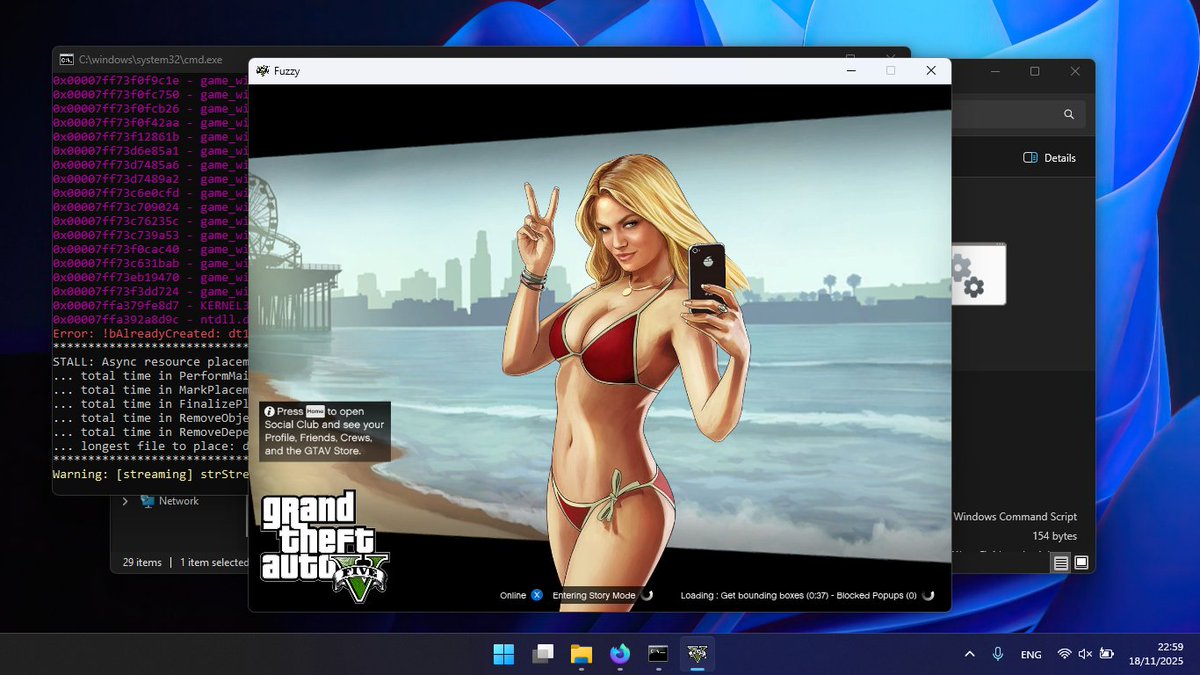Click the 'Entering Story Mode' status text
Image resolution: width=1200 pixels, height=675 pixels.
[594, 596]
